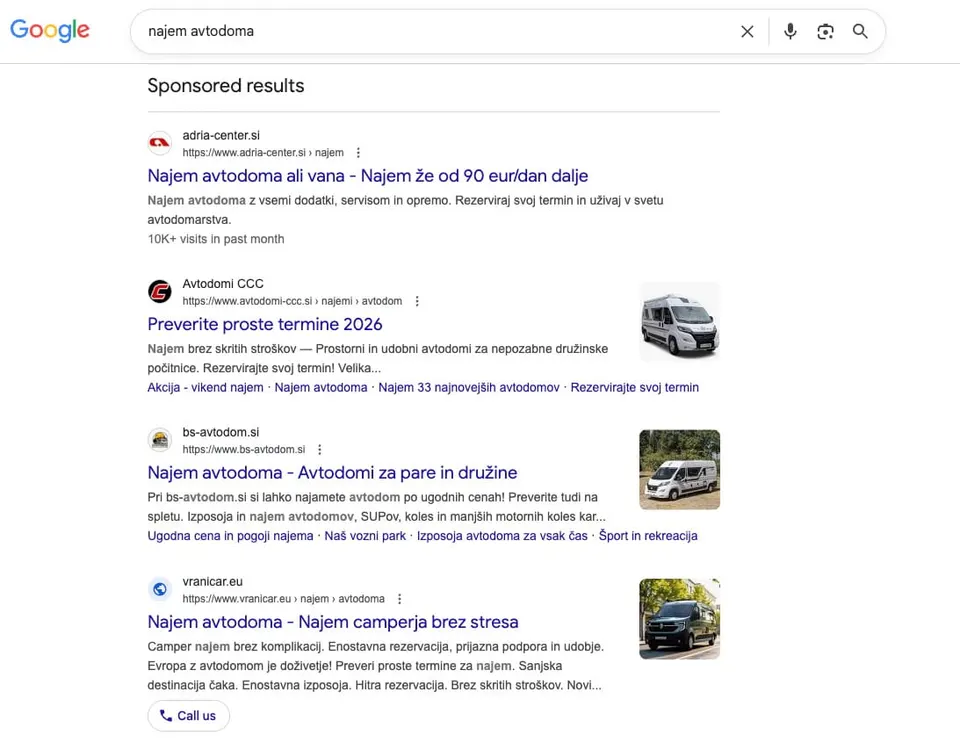Open the three-dot menu for the adria-center.si result

point(358,152)
